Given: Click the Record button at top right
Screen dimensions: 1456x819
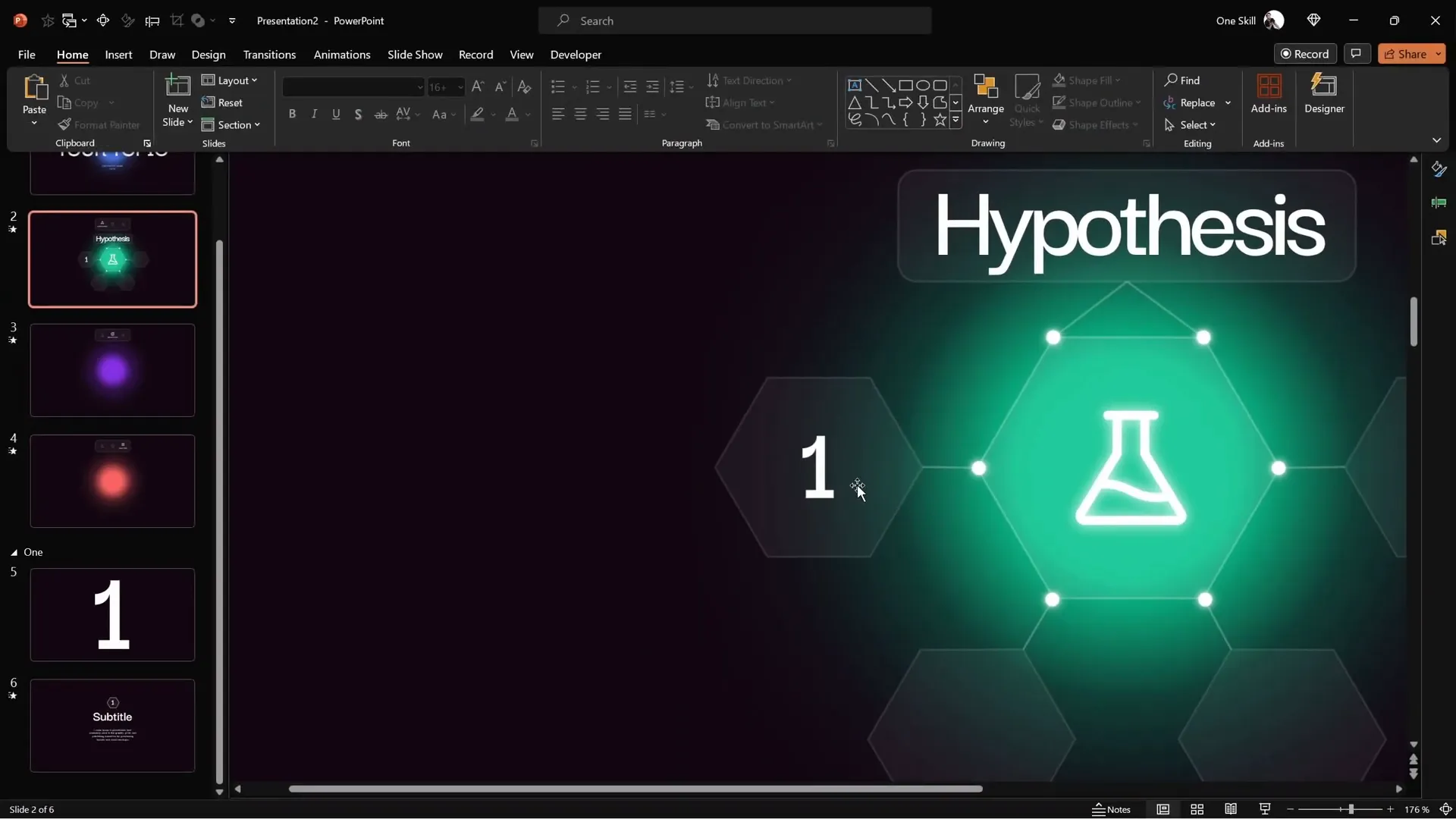Looking at the screenshot, I should [x=1305, y=54].
